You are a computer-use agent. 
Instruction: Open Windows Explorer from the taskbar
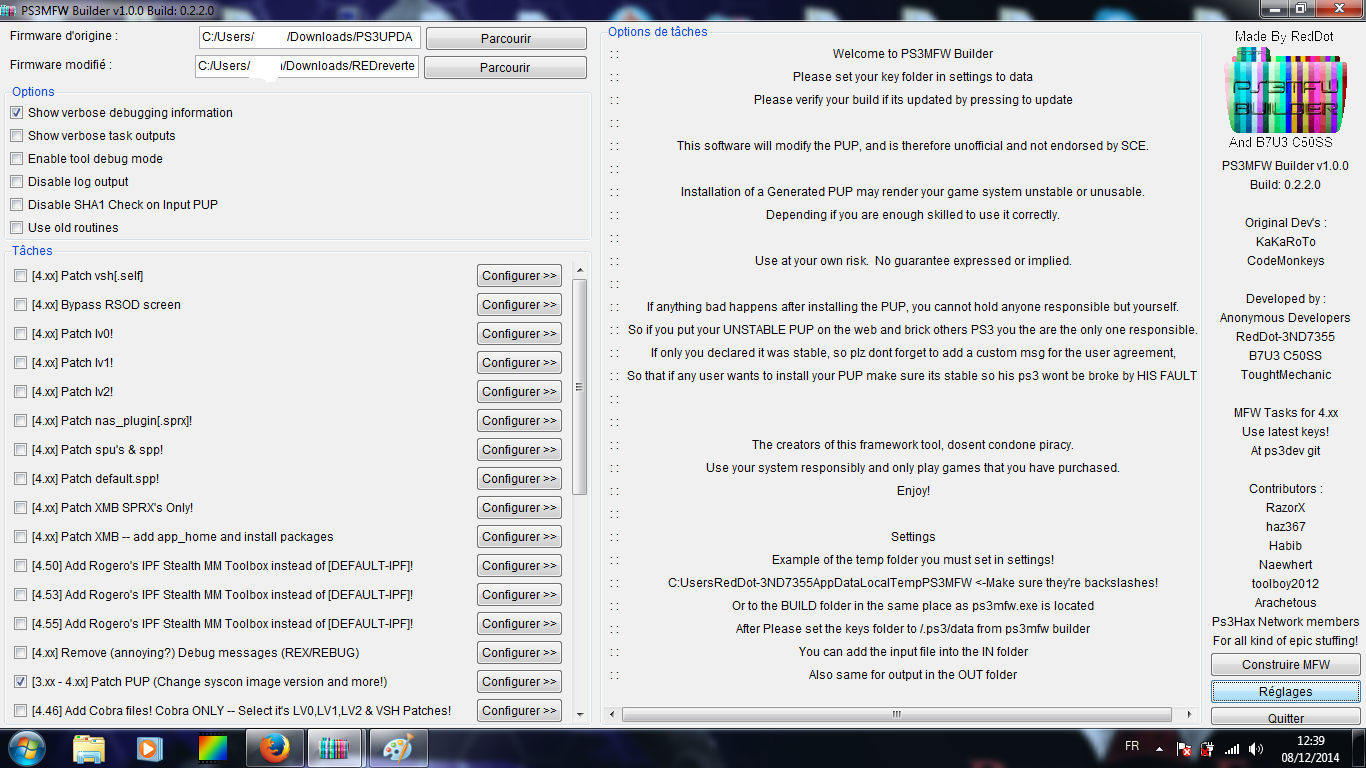click(x=89, y=748)
